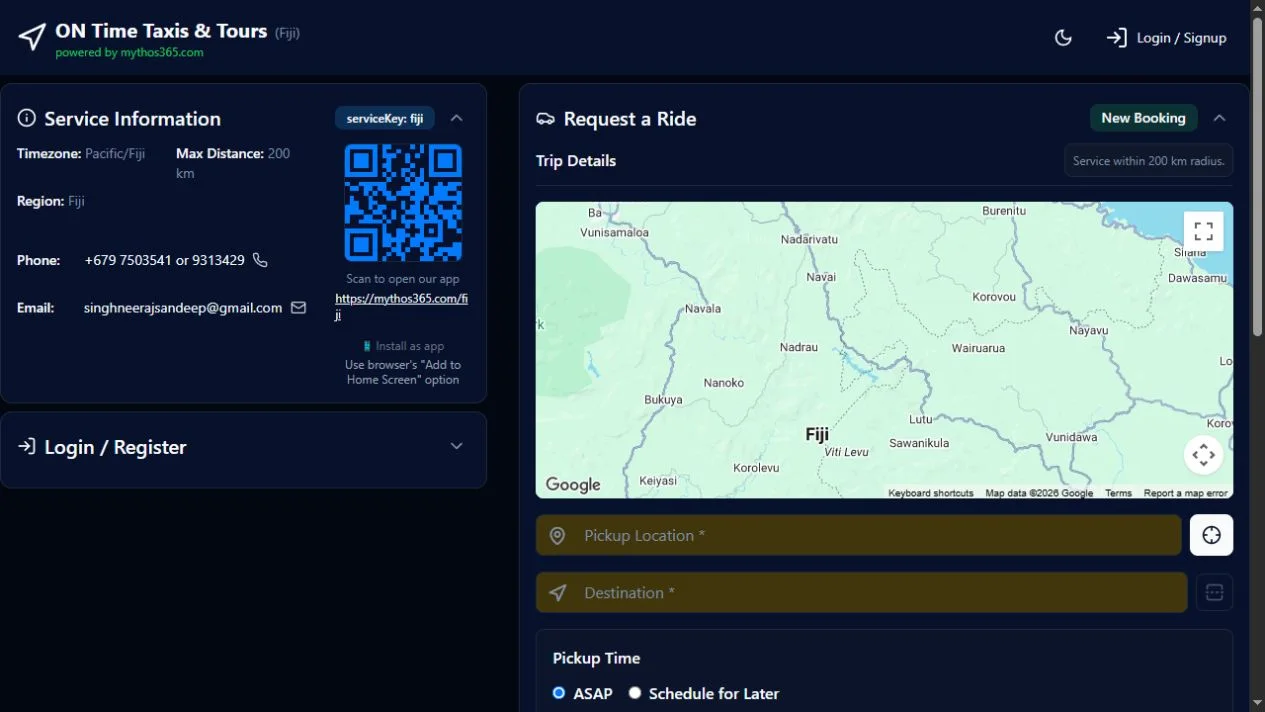The height and width of the screenshot is (712, 1265).
Task: Click the Google logo on the map
Action: (573, 485)
